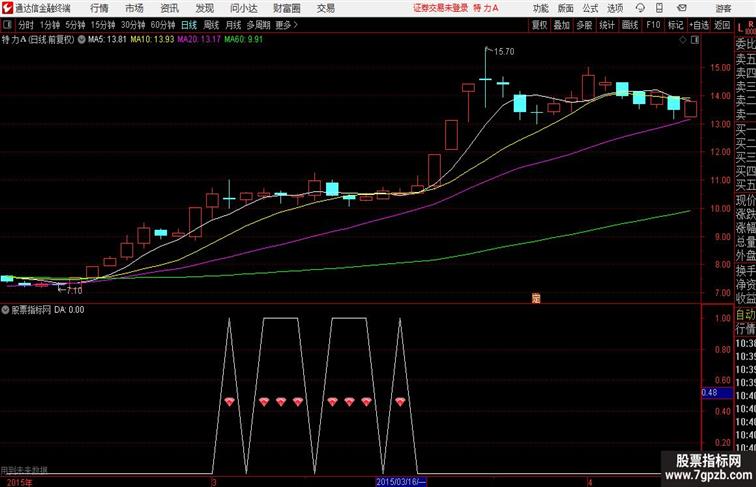
Task: Click the 0.48 blue value tag
Action: tap(717, 393)
